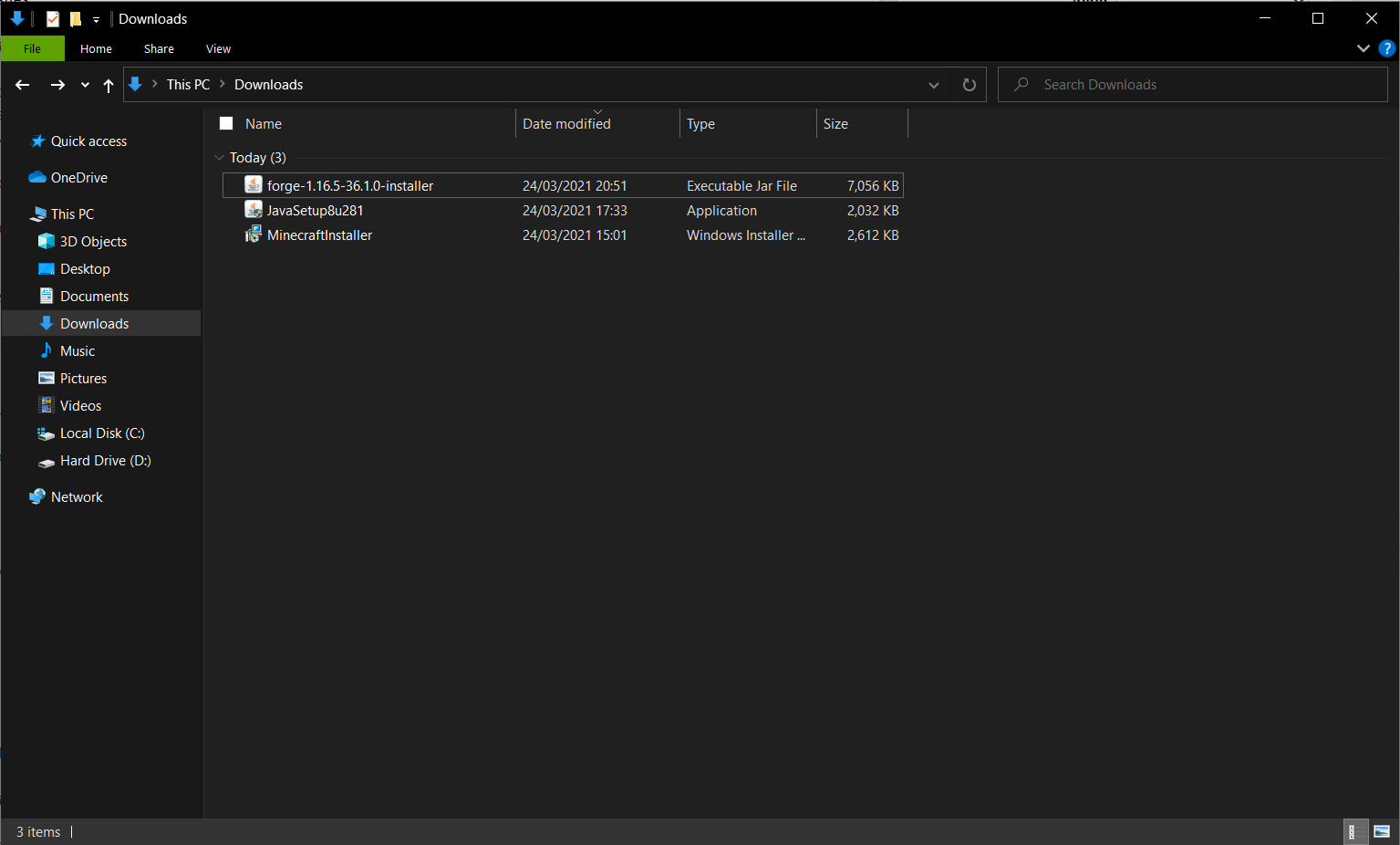Expand the ribbon with the chevron
1400x845 pixels.
tap(1363, 48)
